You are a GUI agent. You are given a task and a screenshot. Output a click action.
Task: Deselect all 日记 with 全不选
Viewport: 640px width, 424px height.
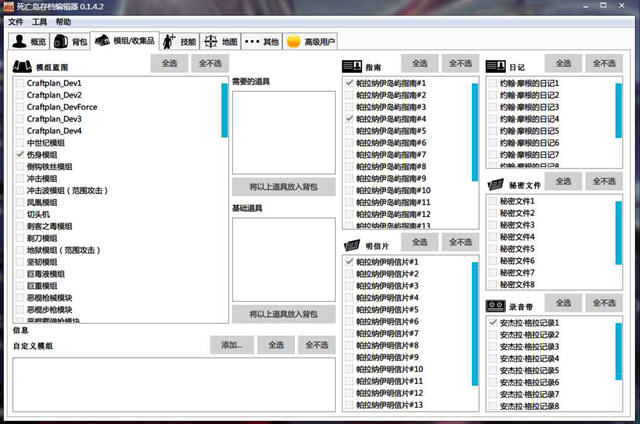[x=604, y=63]
